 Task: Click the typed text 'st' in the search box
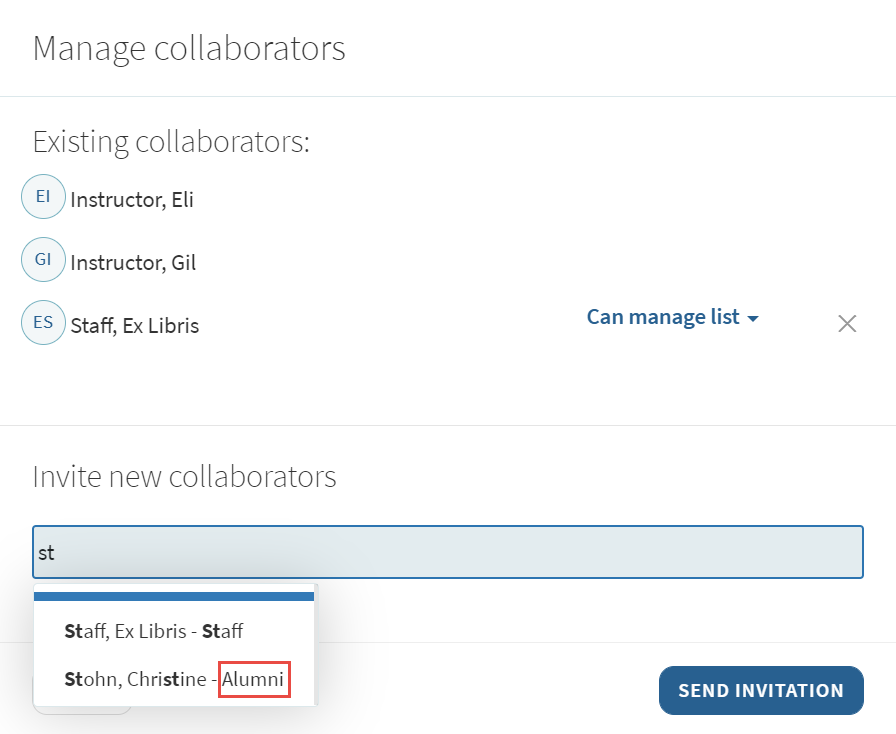(46, 552)
